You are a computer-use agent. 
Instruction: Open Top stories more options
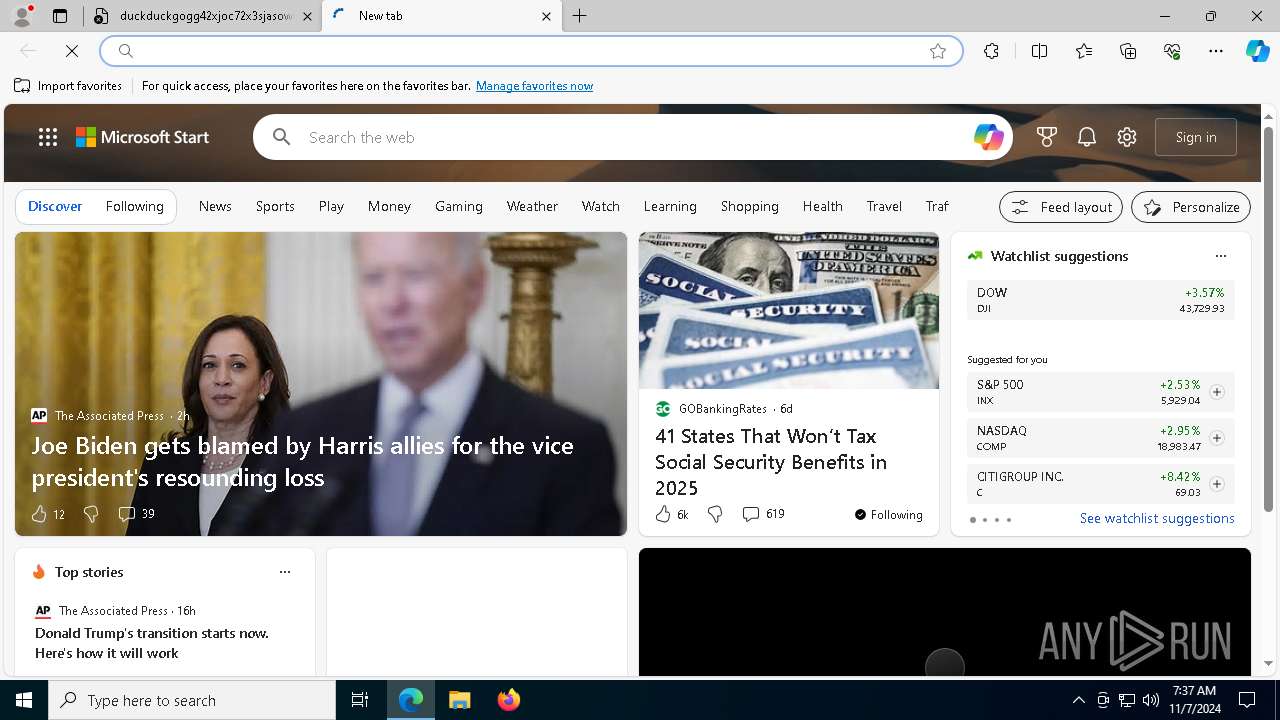point(285,572)
